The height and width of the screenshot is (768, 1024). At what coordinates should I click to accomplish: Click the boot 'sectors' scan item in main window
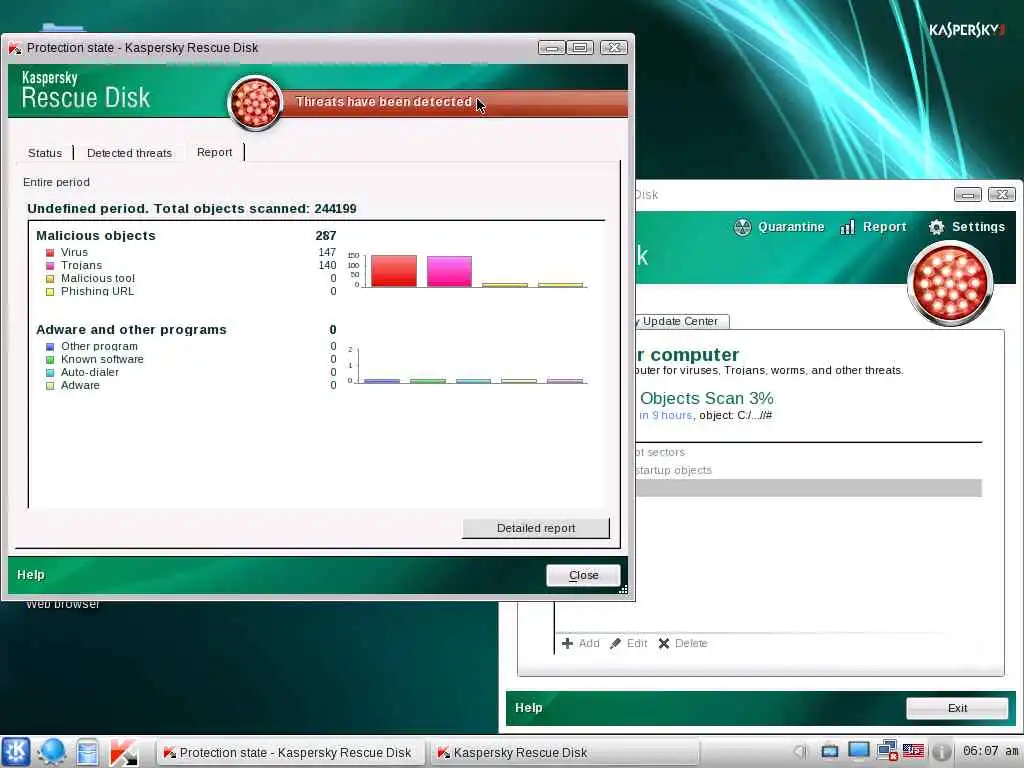[x=660, y=452]
